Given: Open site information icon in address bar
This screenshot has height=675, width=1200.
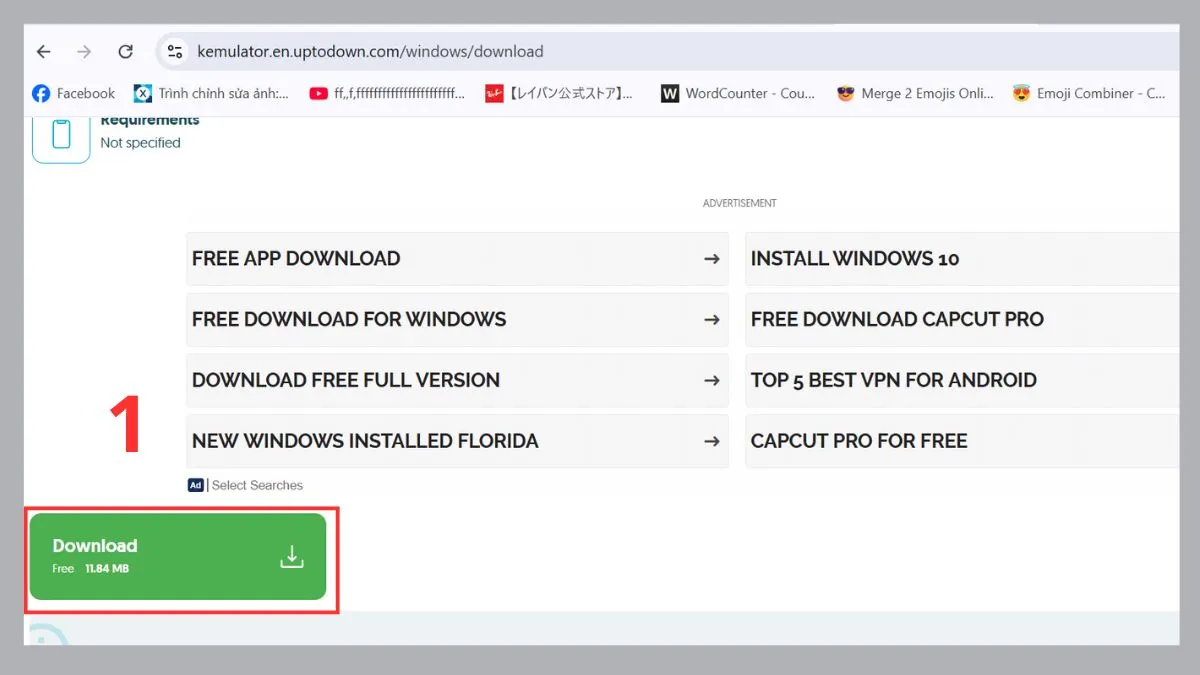Looking at the screenshot, I should click(x=175, y=52).
